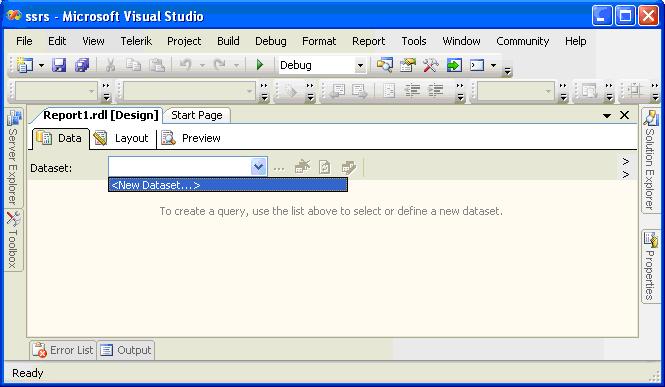
Task: Open the Properties side panel
Action: point(651,266)
